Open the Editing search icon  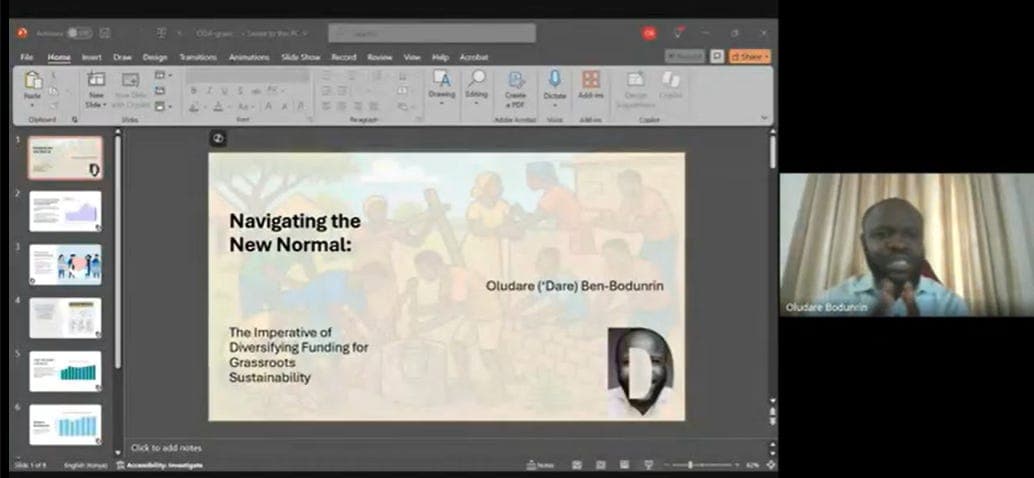(477, 79)
